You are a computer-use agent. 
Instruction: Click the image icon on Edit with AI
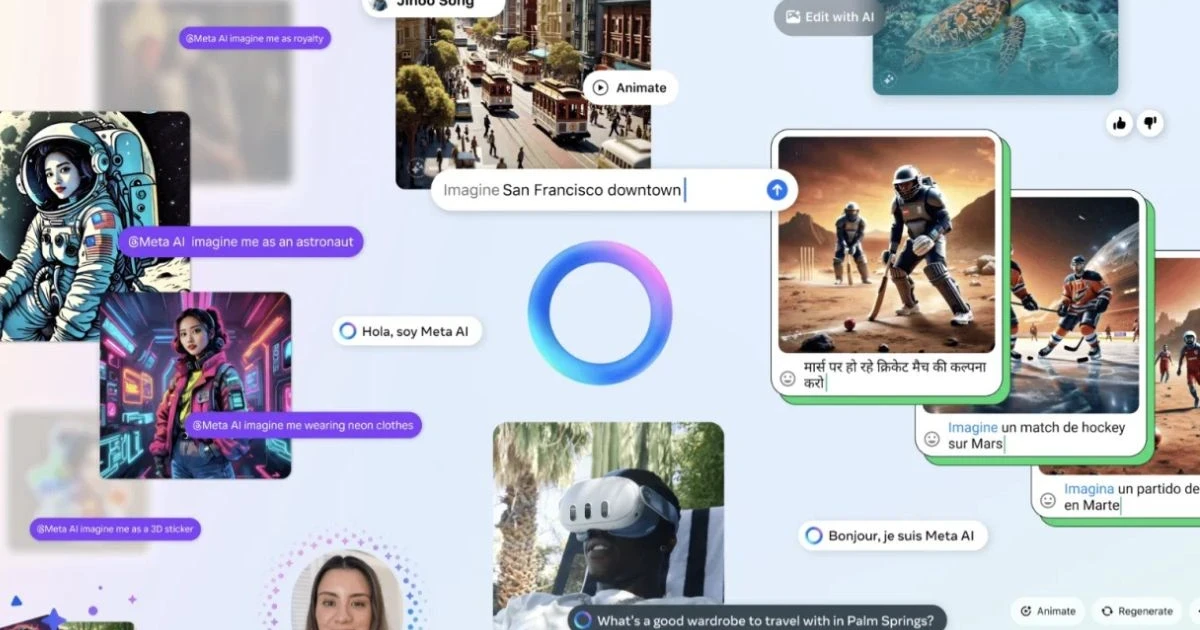pos(793,17)
